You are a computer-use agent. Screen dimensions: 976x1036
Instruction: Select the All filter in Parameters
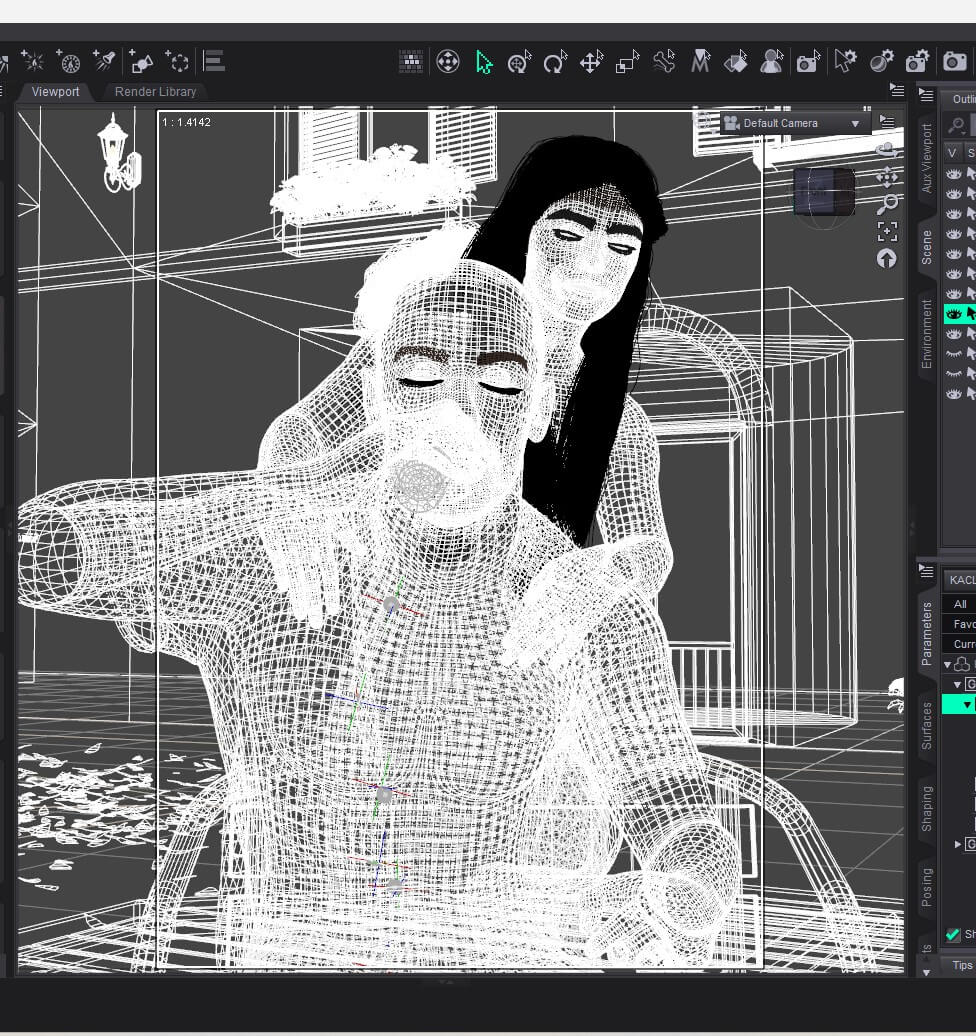point(959,604)
